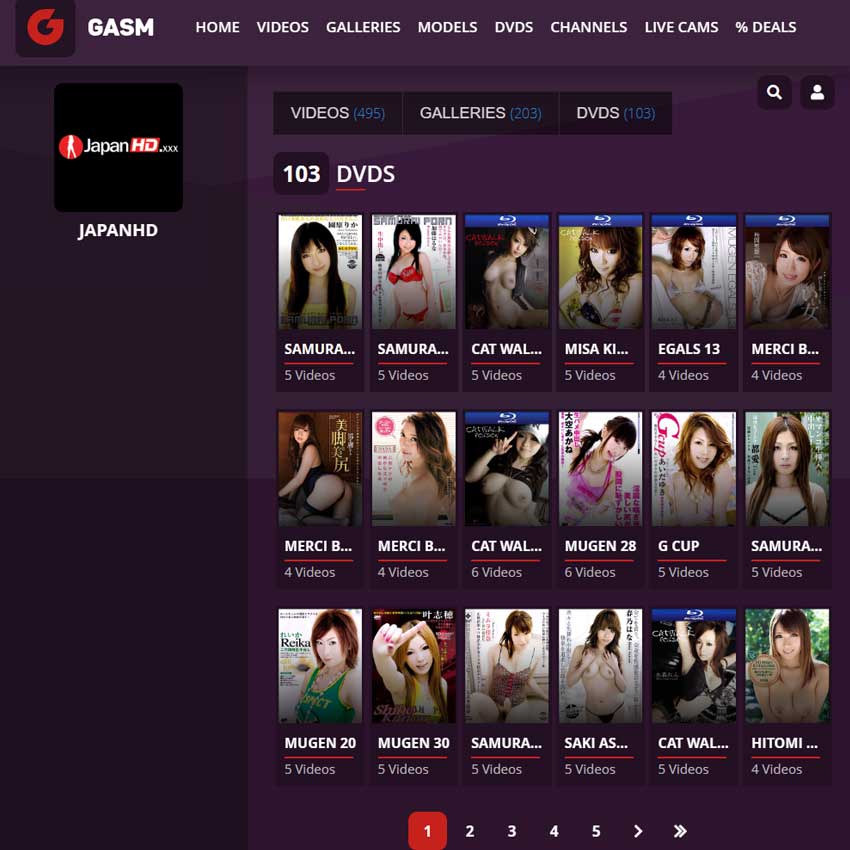Viewport: 850px width, 850px height.
Task: Open the G CUP DVD title
Action: click(x=678, y=546)
